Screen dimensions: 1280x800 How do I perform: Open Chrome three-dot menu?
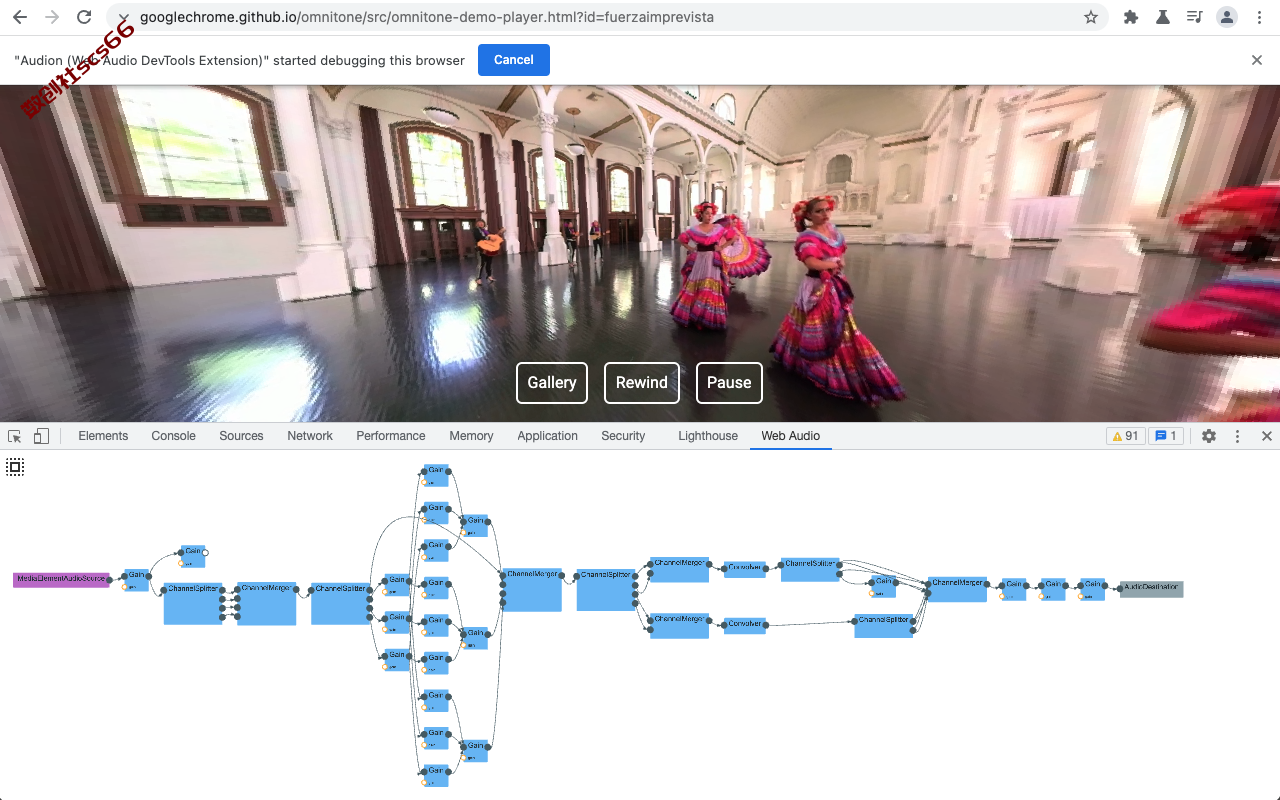coord(1259,17)
